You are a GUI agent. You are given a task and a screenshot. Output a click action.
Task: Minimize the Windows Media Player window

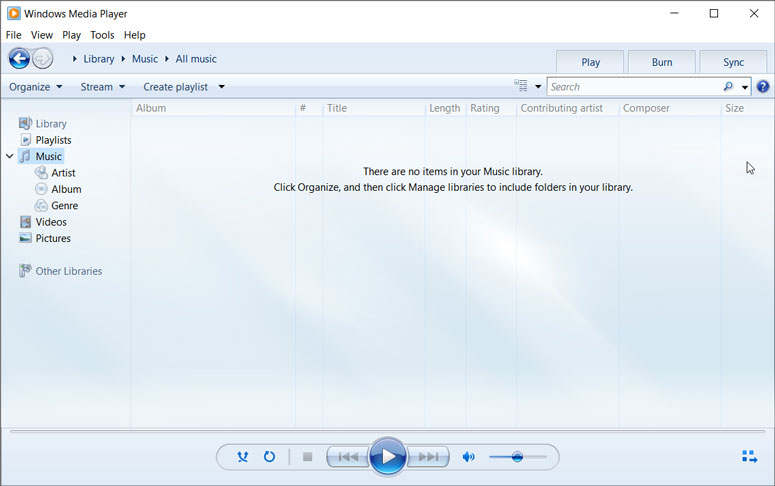point(674,13)
